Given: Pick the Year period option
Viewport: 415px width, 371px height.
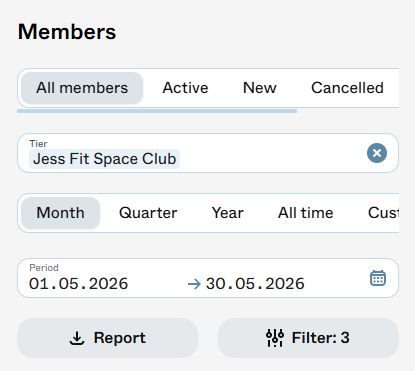Looking at the screenshot, I should (228, 213).
